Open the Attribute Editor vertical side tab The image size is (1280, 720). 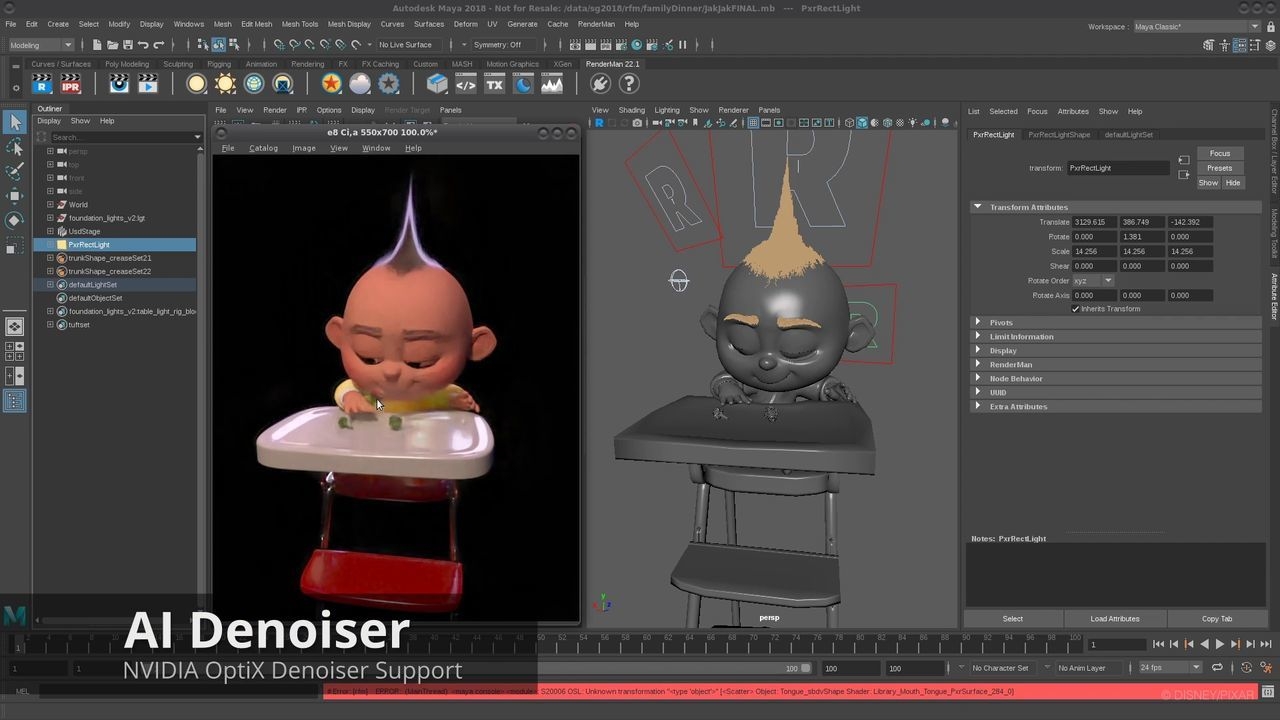[x=1274, y=296]
